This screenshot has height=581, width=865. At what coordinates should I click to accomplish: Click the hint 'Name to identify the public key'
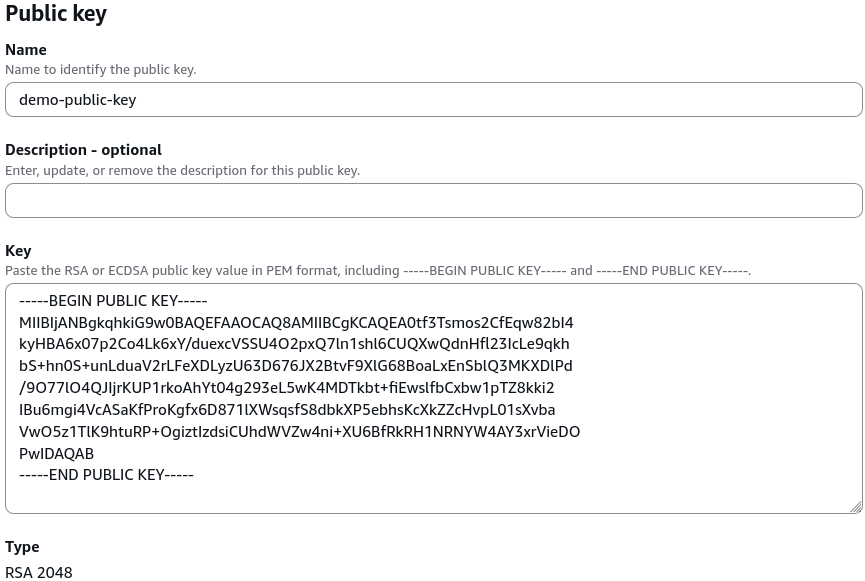[100, 70]
